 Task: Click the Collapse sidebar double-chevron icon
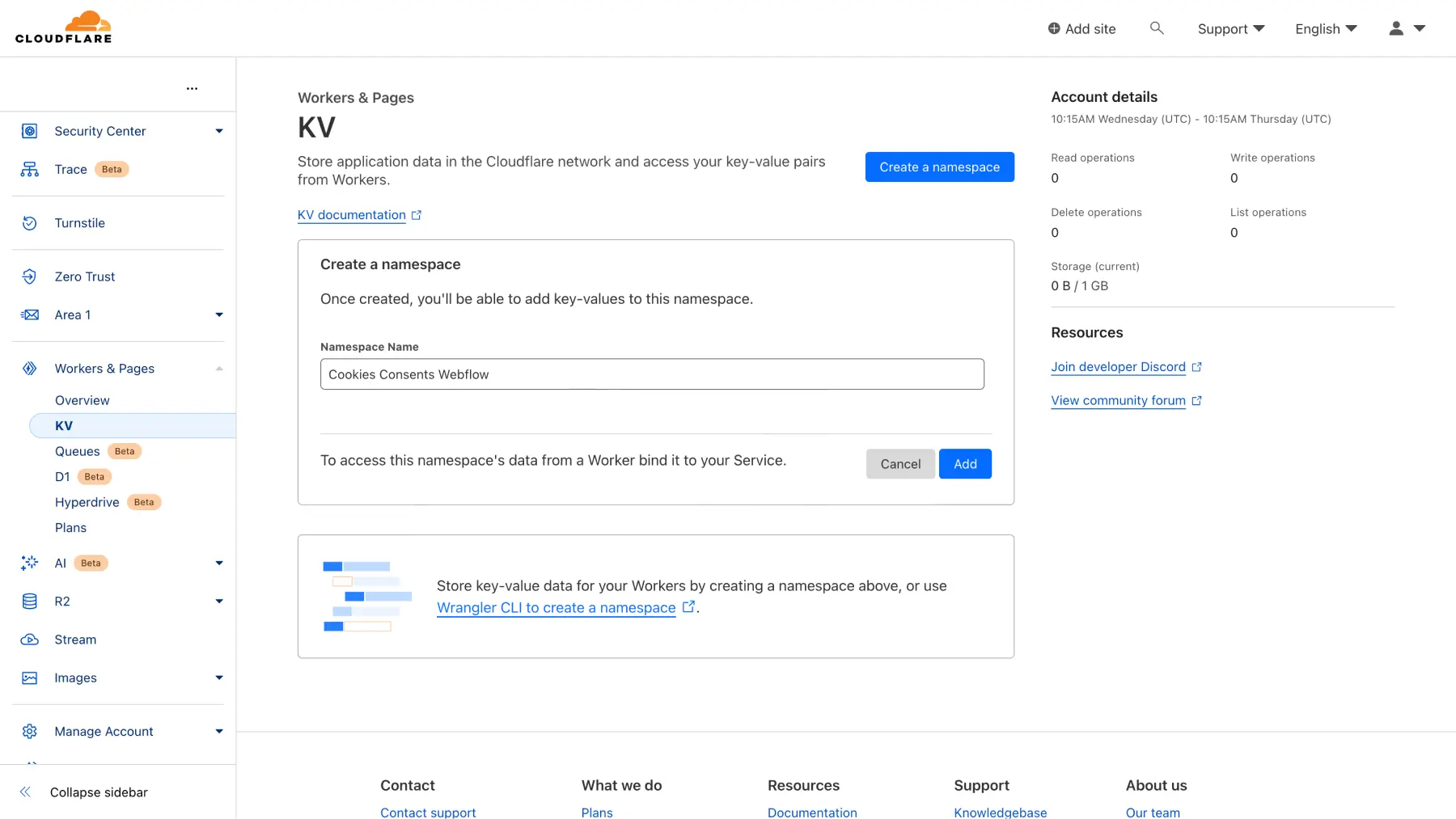pos(25,792)
